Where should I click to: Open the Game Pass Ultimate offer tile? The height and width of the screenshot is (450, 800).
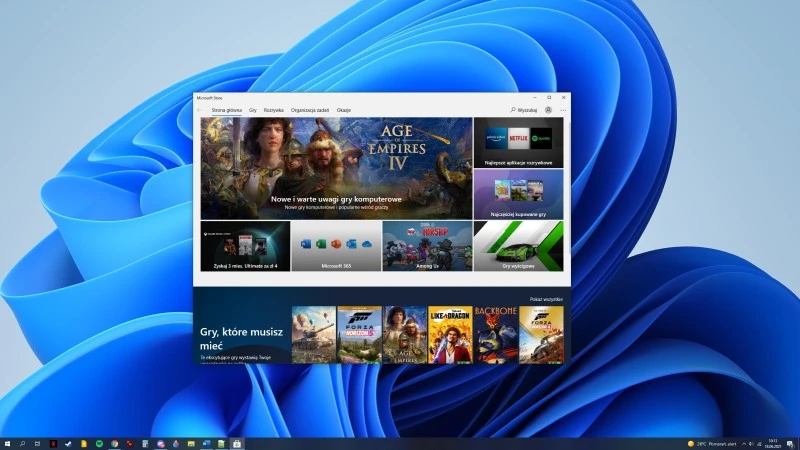tap(245, 246)
